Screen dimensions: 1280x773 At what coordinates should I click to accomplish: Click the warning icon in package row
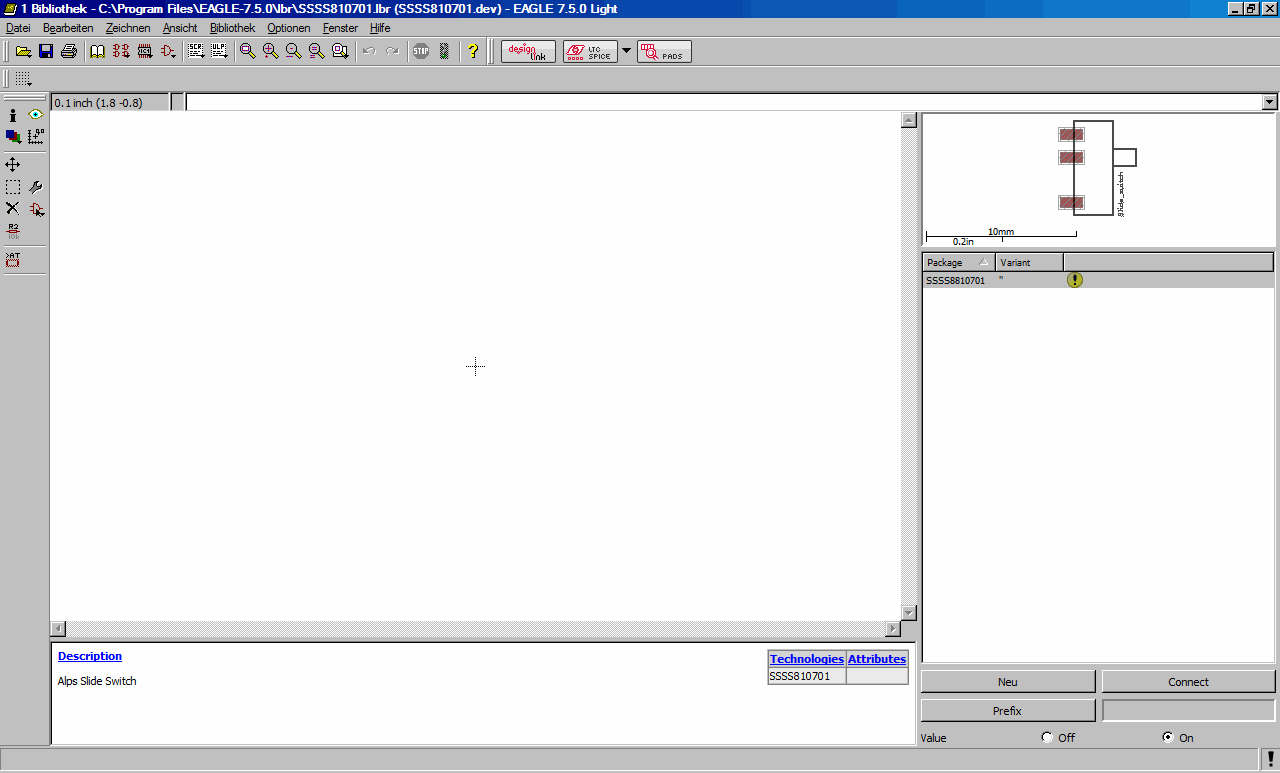[1075, 280]
